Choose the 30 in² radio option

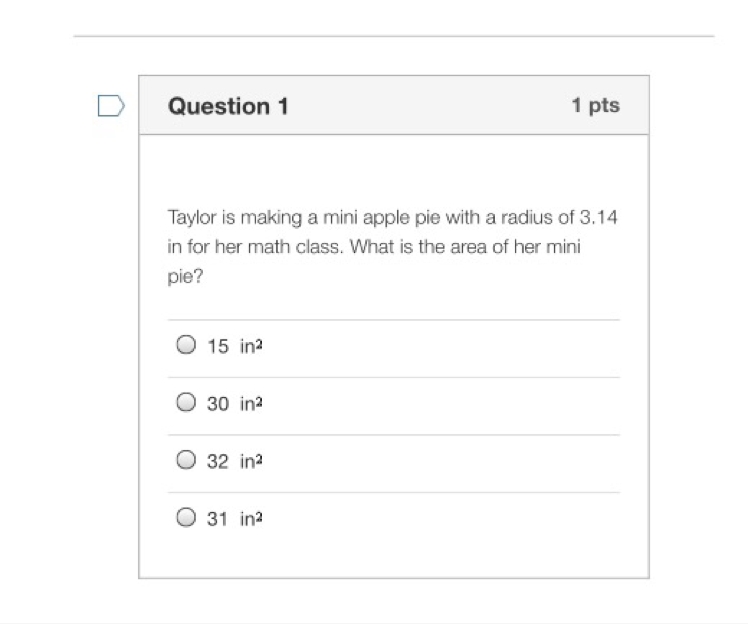[186, 402]
